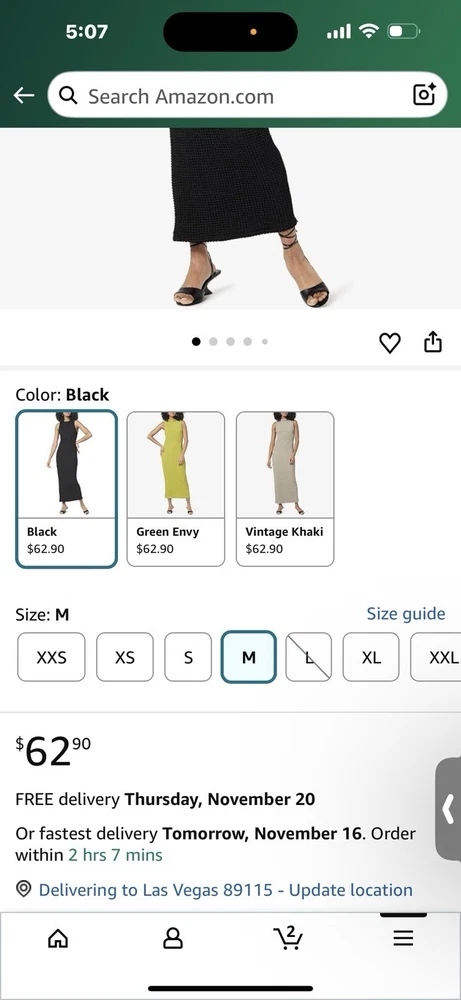Image resolution: width=461 pixels, height=1000 pixels.
Task: Tap the location pin icon
Action: (x=24, y=889)
